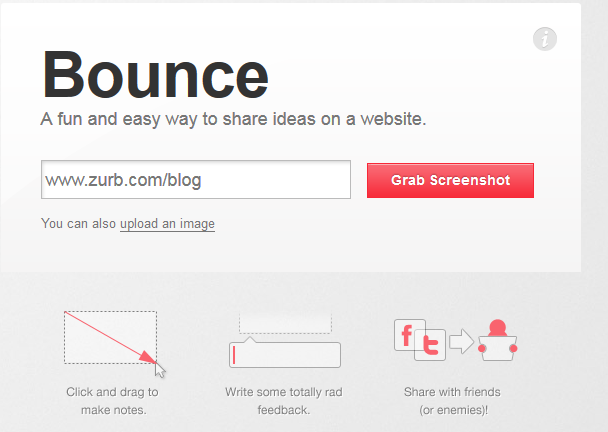Click the 'Click and drag to make notes' caption
This screenshot has height=432, width=608.
[112, 401]
